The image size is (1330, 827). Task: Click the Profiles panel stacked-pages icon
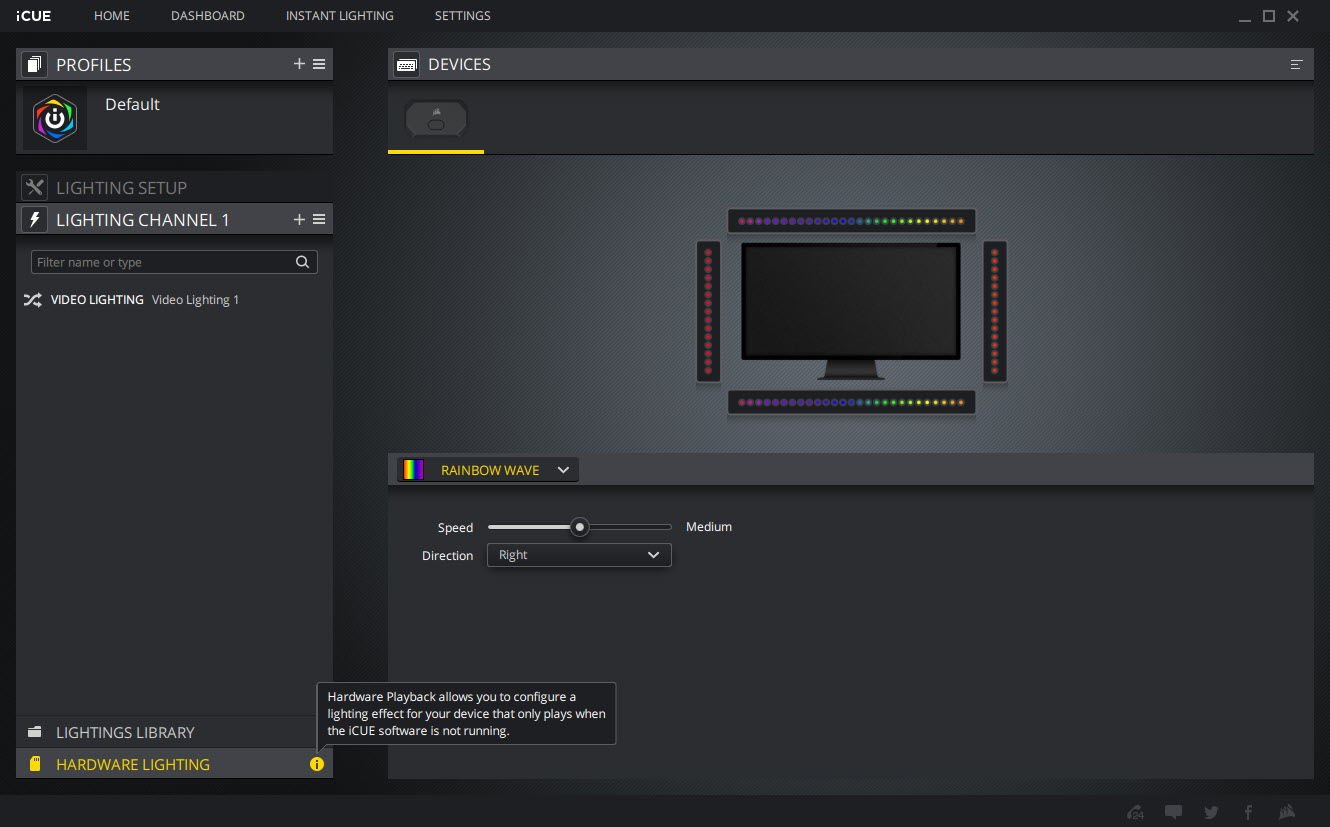35,65
